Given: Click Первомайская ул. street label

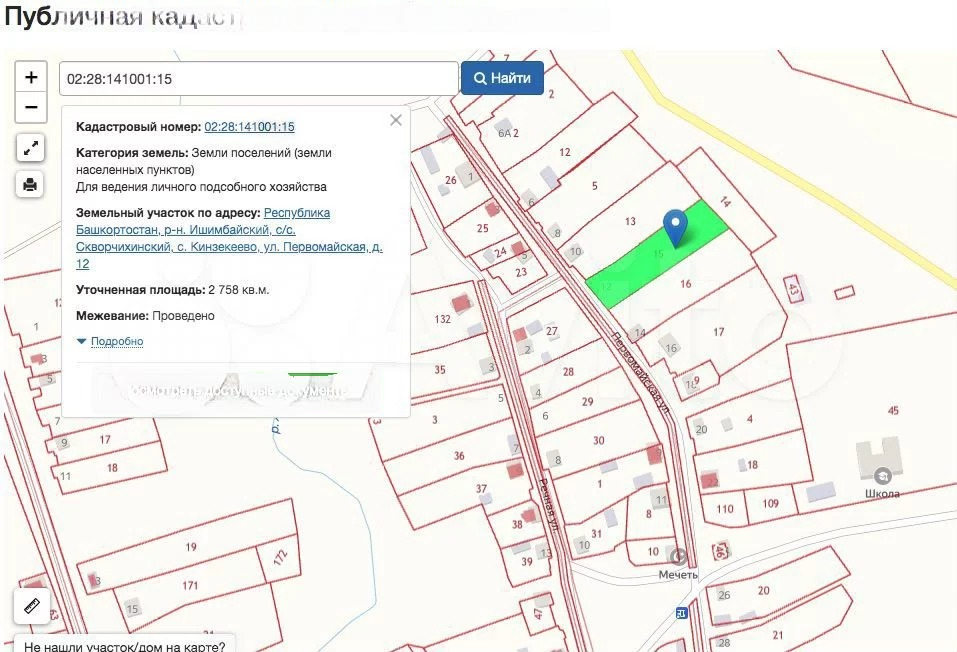Looking at the screenshot, I should point(641,372).
